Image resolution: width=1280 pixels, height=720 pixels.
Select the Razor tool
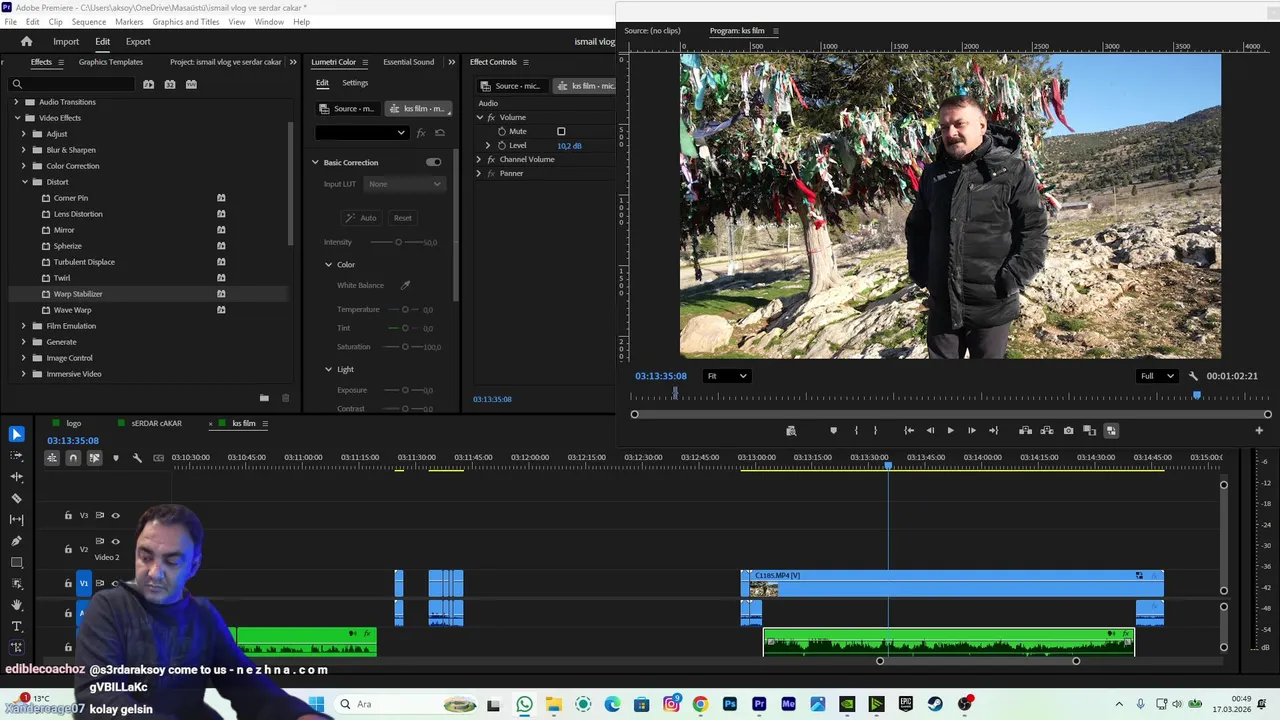click(16, 498)
